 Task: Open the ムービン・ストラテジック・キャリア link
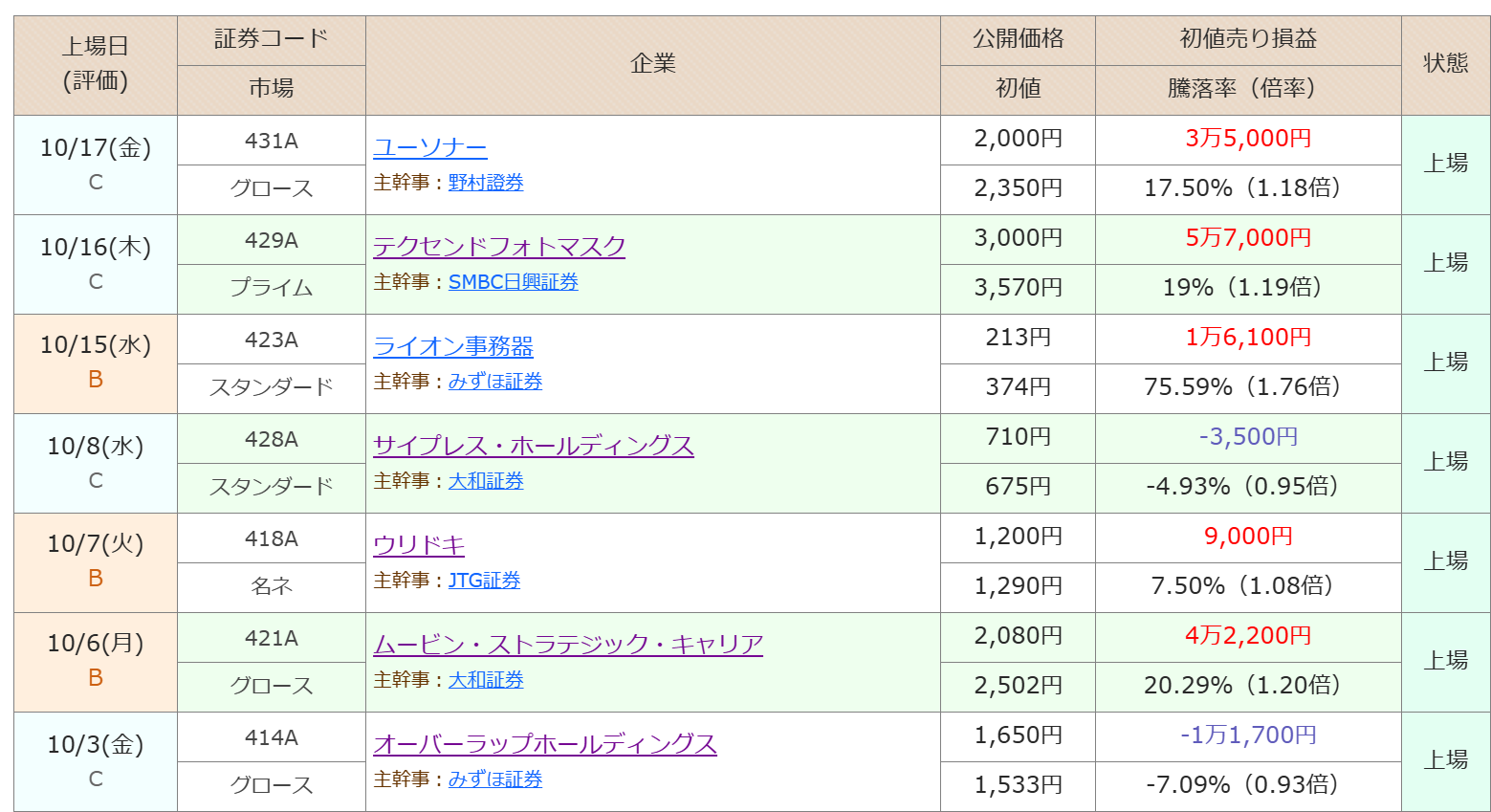(x=567, y=645)
